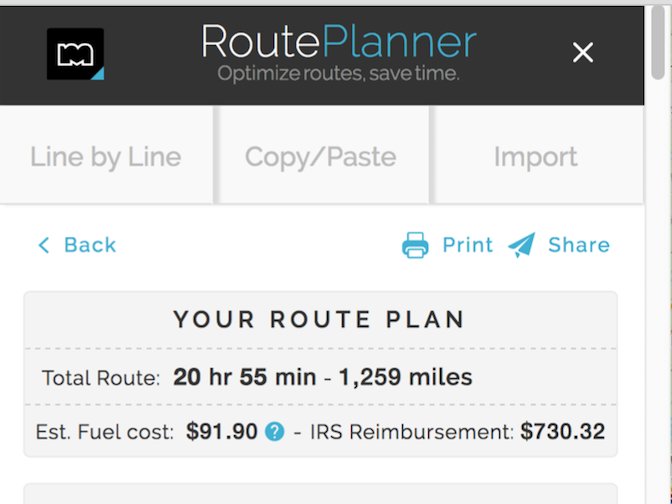Viewport: 672px width, 504px height.
Task: Click the YOUR ROUTE PLAN heading
Action: [x=320, y=320]
